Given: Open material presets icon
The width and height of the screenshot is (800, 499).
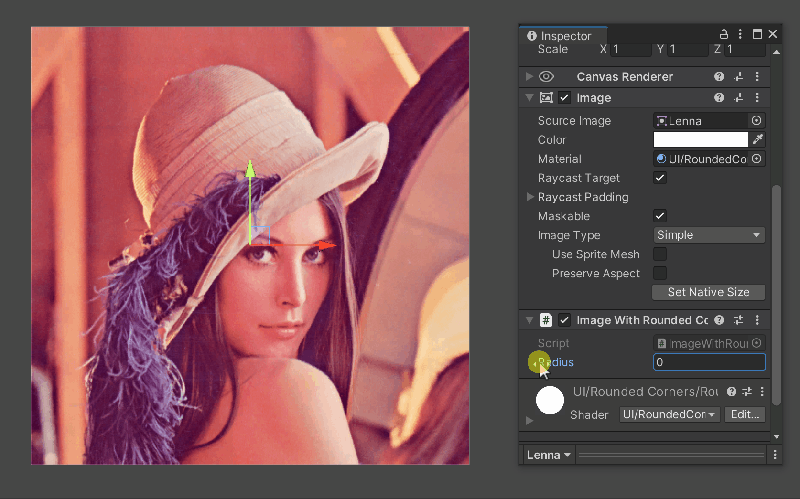Looking at the screenshot, I should point(747,391).
